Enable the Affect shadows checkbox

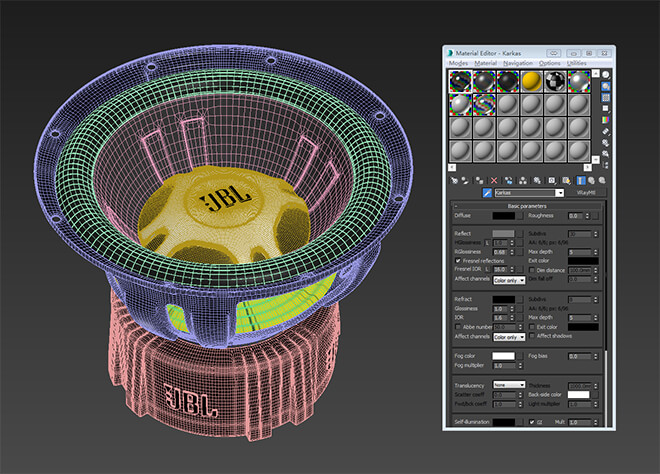532,336
